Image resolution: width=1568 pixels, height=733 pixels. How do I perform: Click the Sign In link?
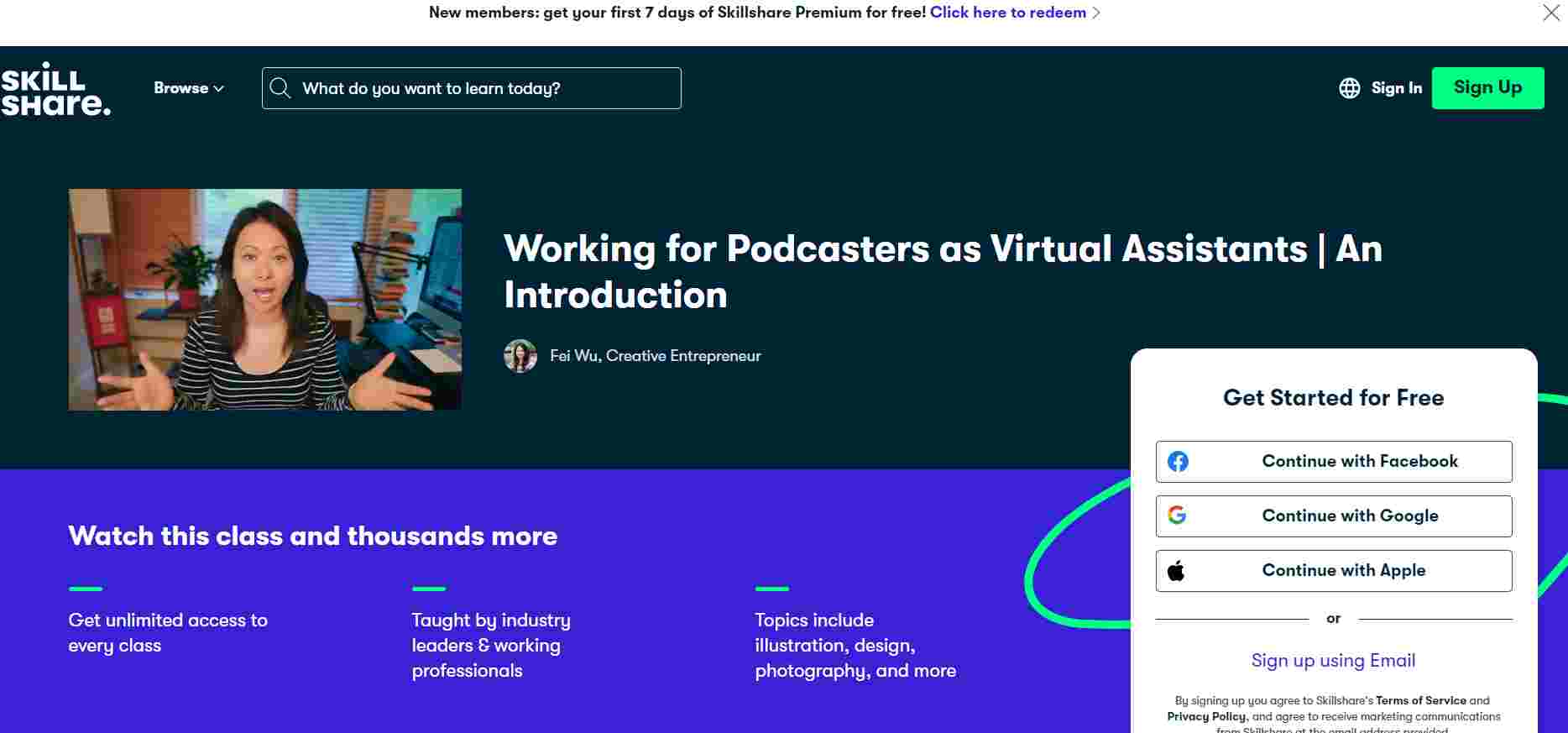(1397, 88)
